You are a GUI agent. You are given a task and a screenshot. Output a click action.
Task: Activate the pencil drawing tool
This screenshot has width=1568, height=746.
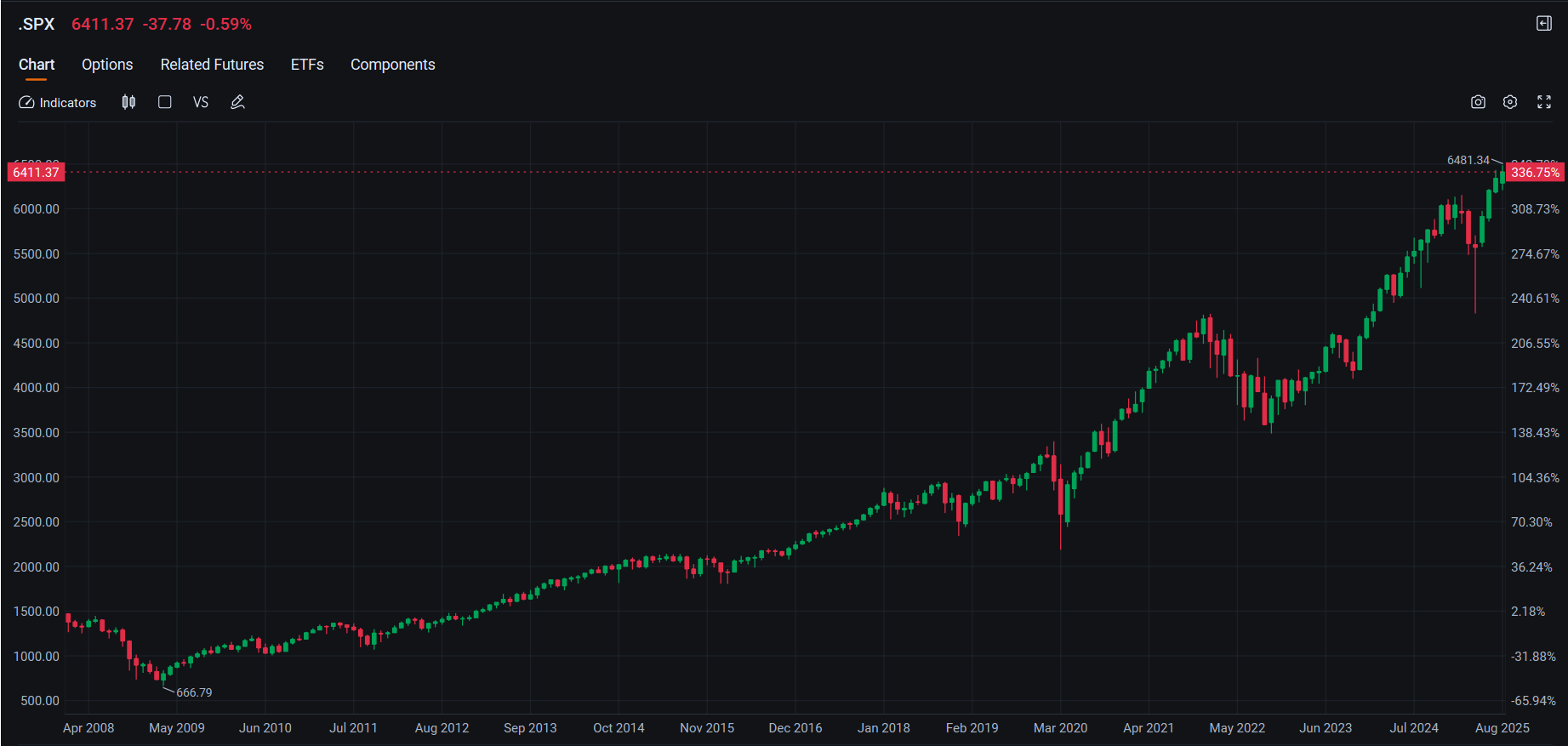(237, 102)
